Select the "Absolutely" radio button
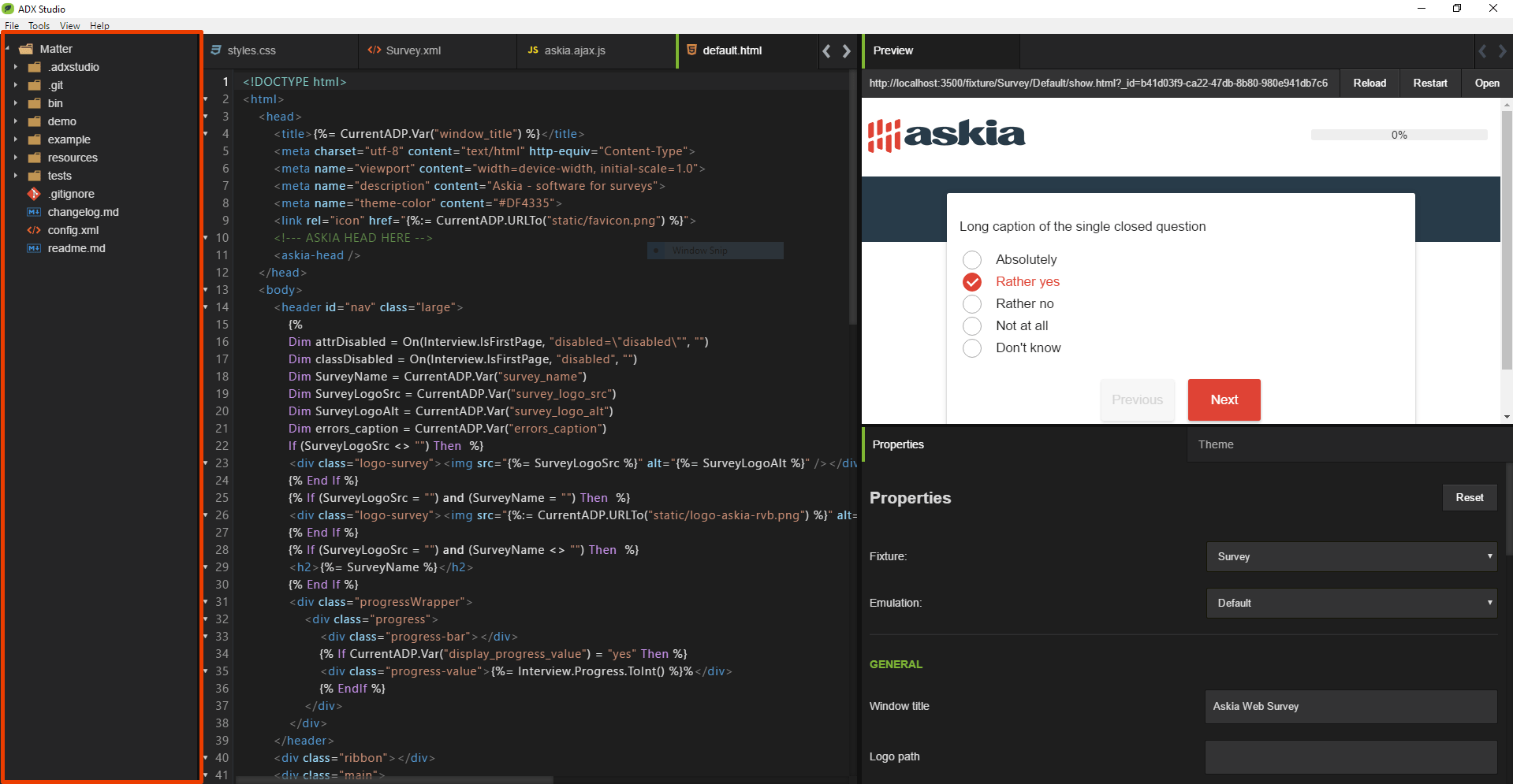The height and width of the screenshot is (784, 1513). tap(972, 259)
